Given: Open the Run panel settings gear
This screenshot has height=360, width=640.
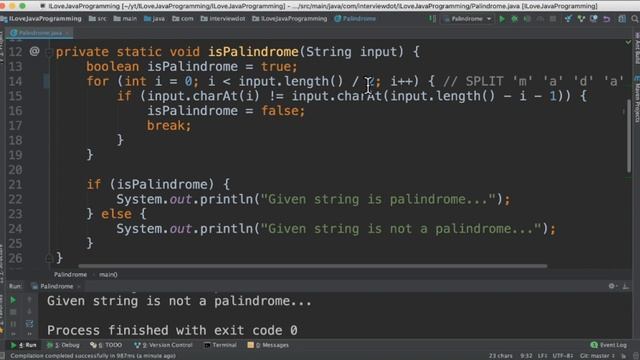Looking at the screenshot, I should point(612,286).
